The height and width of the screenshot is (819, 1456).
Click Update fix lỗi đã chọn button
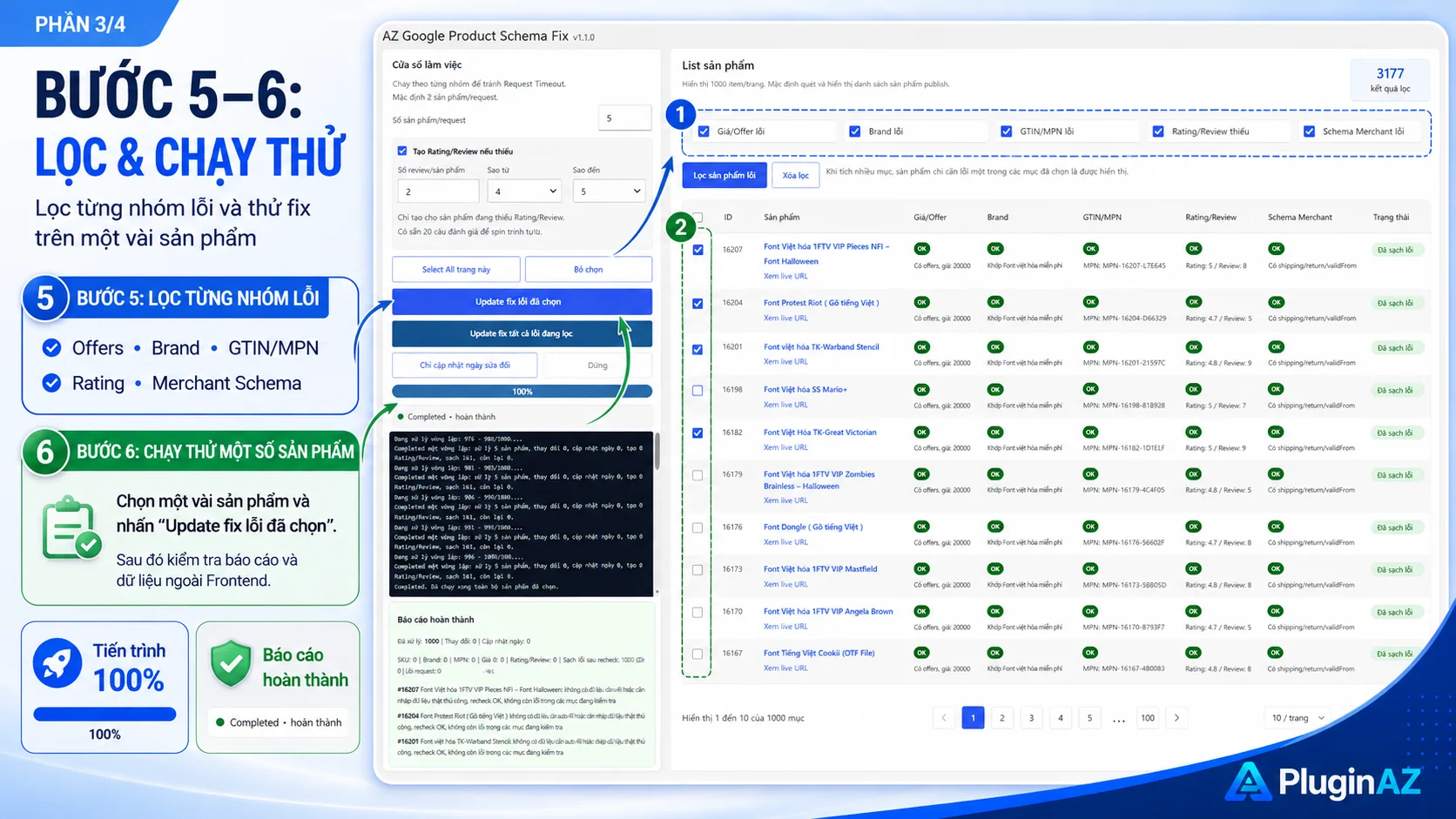[522, 301]
